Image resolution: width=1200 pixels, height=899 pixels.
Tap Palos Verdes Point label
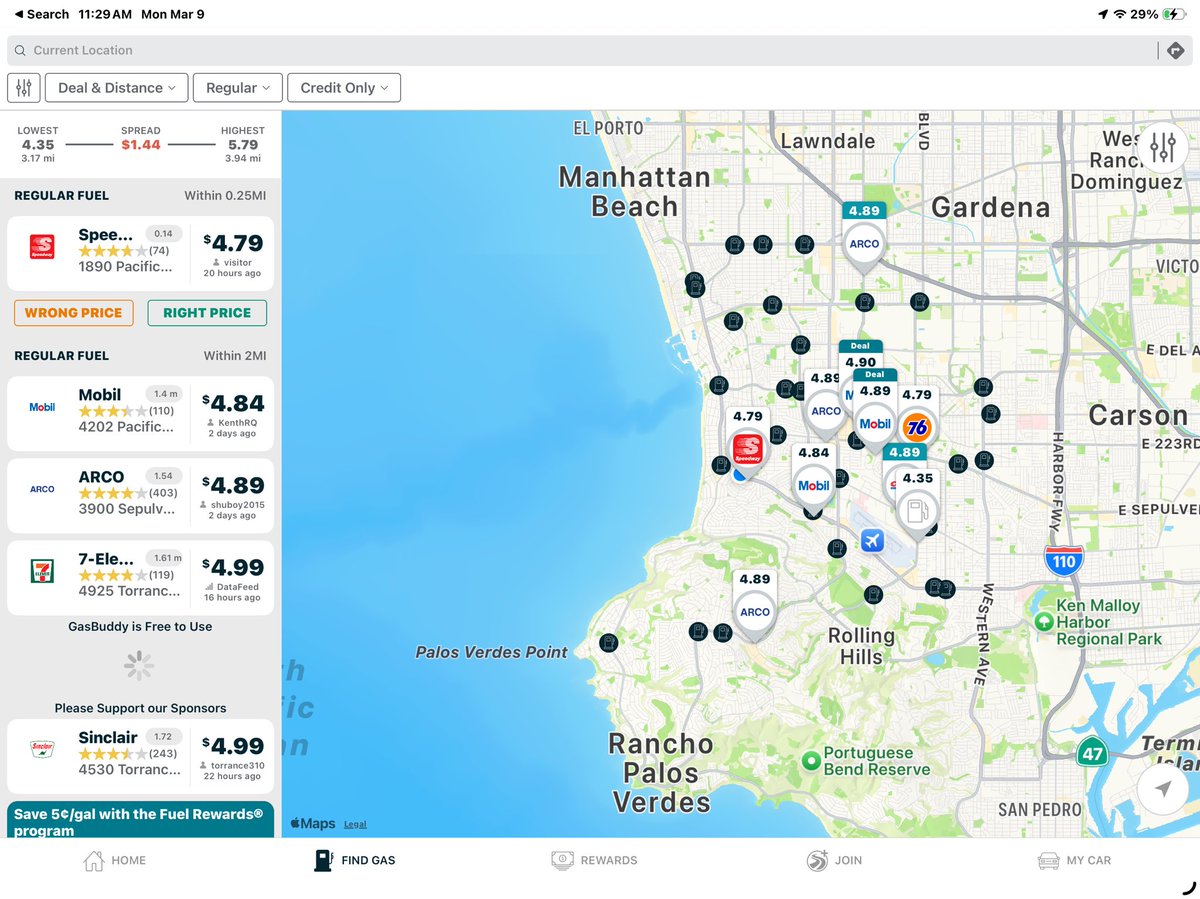[491, 652]
